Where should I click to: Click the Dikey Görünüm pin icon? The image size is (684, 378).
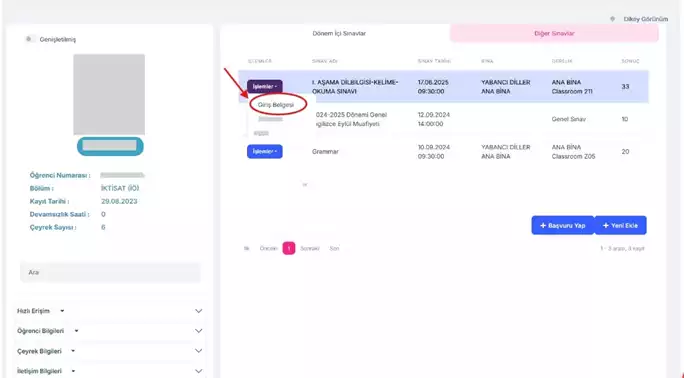click(612, 19)
